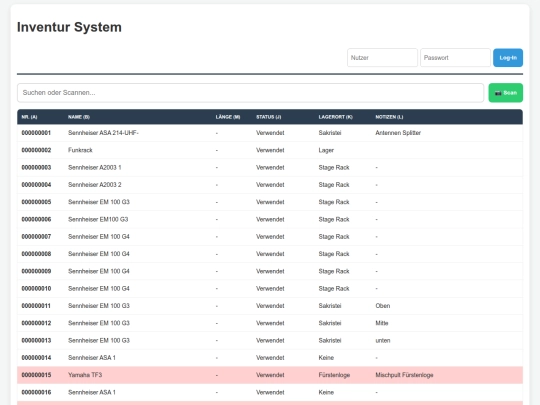Select item number 000000004
The image size is (540, 405).
36,185
